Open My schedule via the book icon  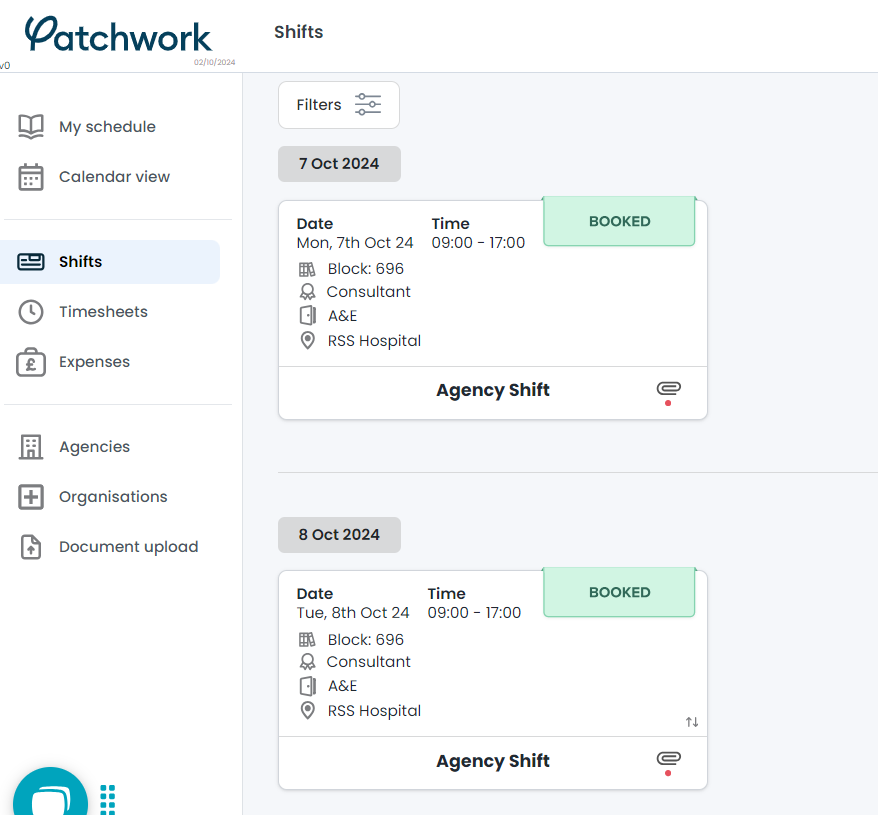click(29, 126)
